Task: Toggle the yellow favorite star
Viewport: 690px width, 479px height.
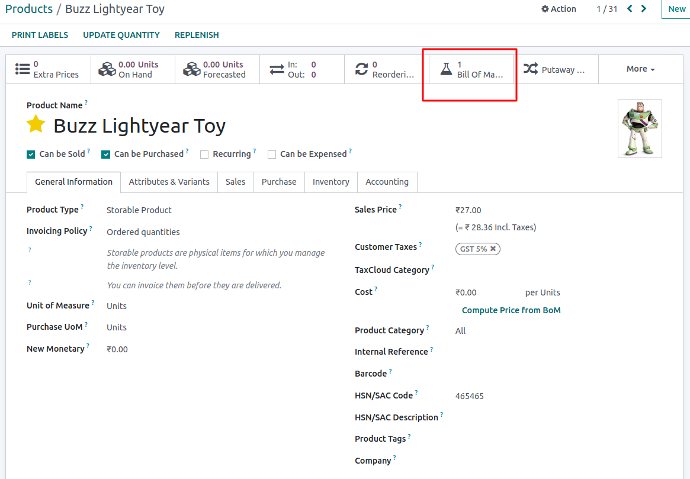Action: (36, 124)
